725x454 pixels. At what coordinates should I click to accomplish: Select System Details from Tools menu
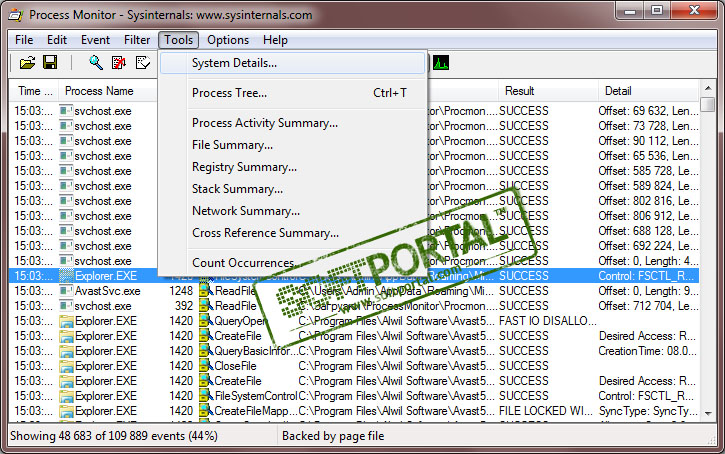292,63
